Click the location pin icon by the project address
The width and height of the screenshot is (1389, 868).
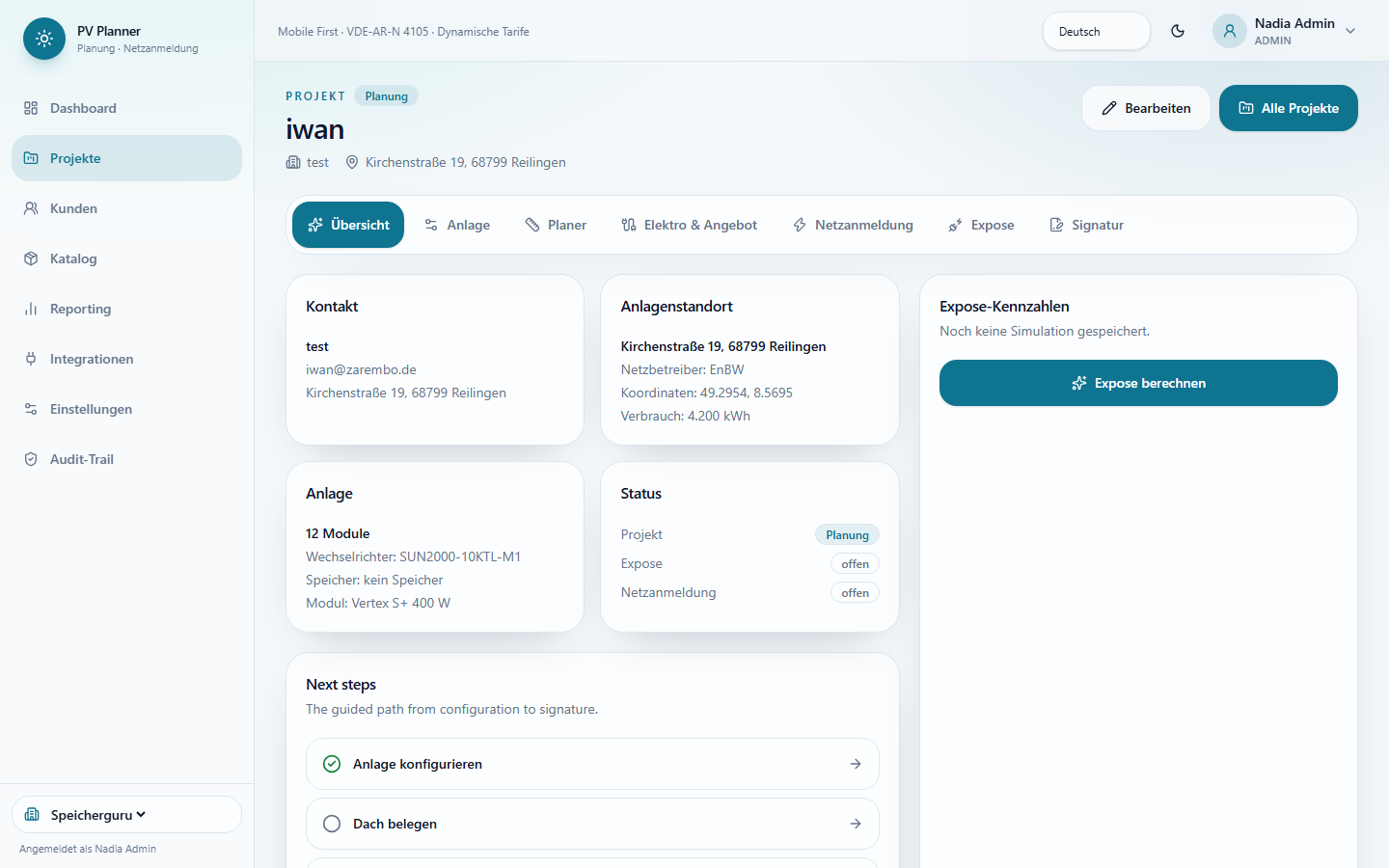(x=352, y=162)
